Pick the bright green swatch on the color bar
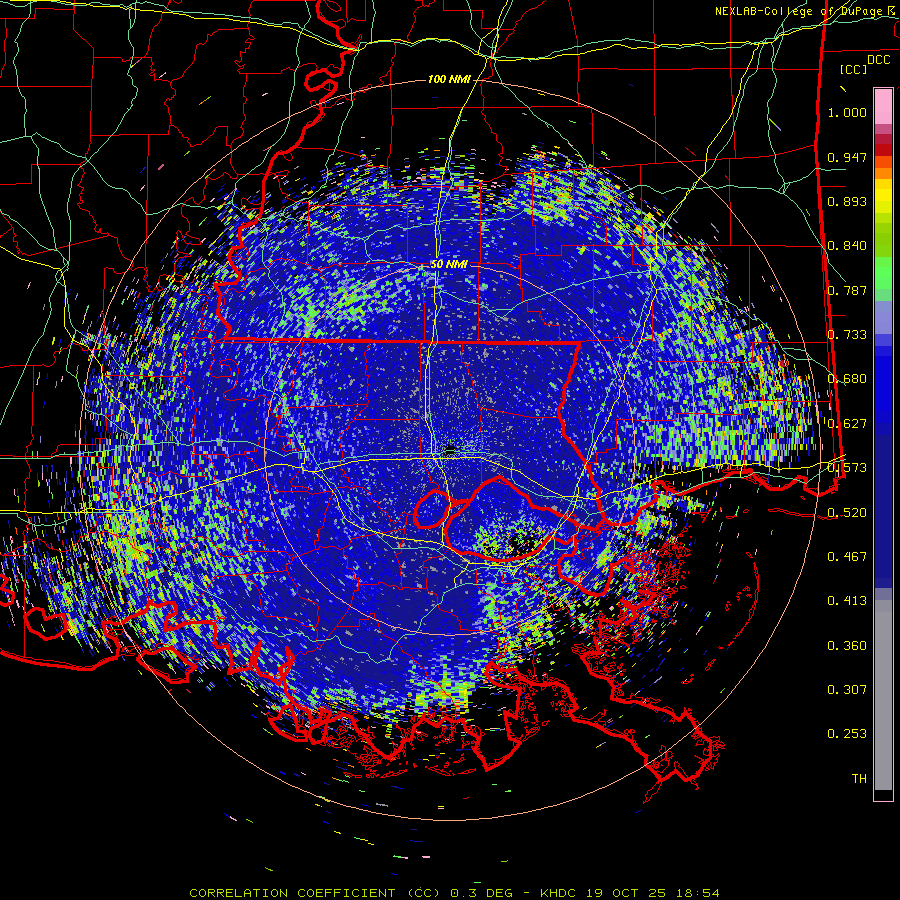The height and width of the screenshot is (900, 900). [x=883, y=273]
